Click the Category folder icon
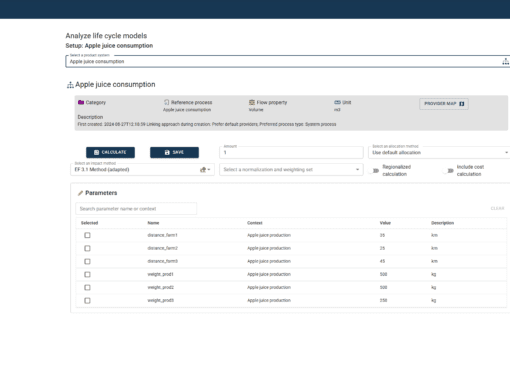This screenshot has width=510, height=382. tap(81, 102)
